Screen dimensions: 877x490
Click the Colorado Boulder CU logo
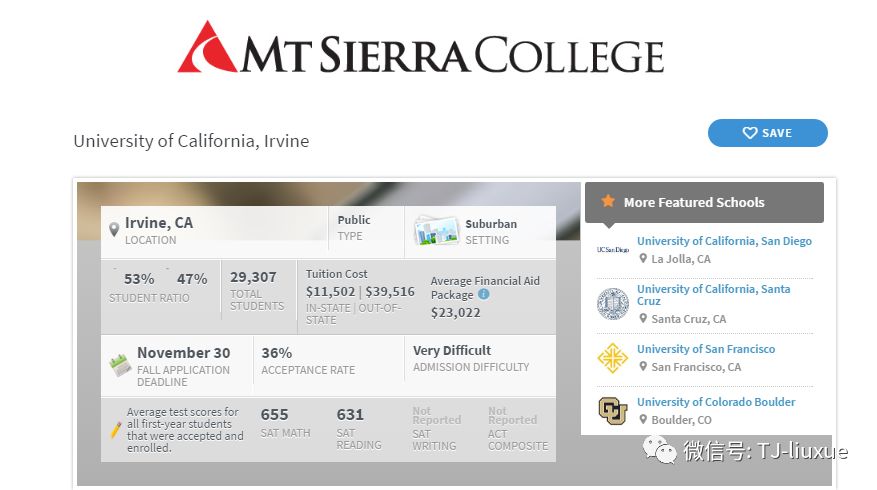pos(612,411)
